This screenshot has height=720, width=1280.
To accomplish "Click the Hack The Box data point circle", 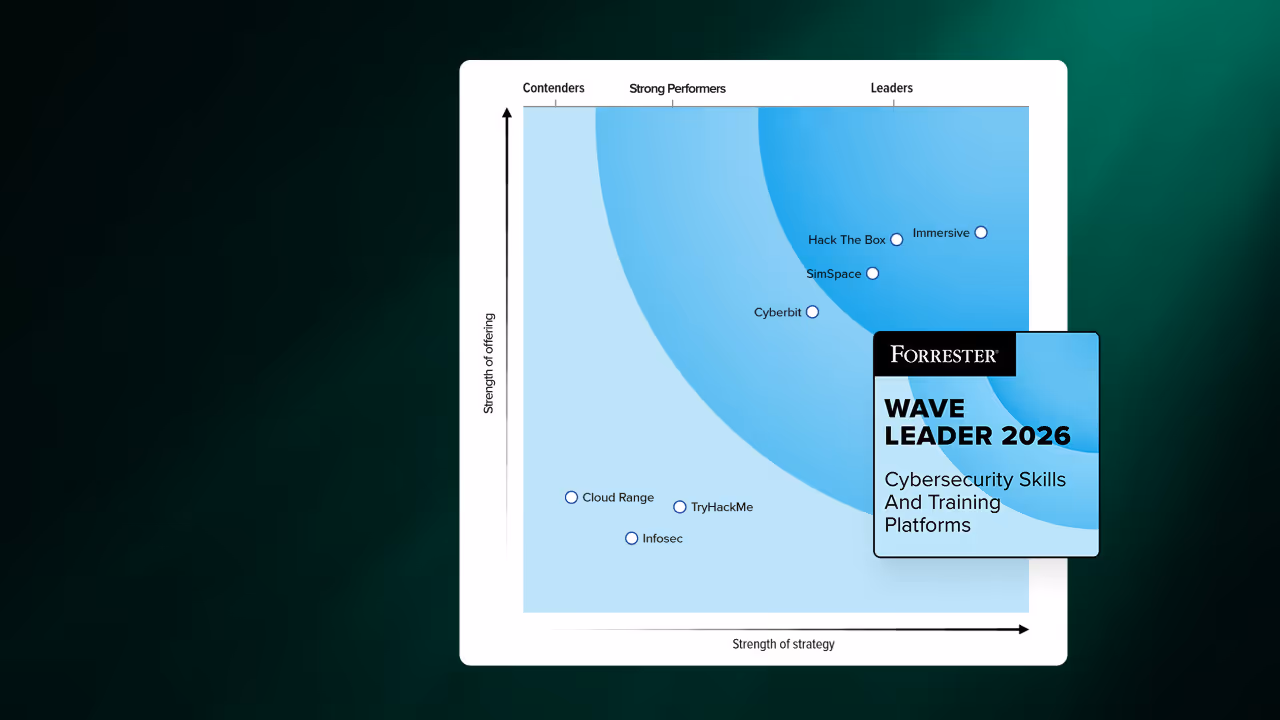I will (897, 240).
